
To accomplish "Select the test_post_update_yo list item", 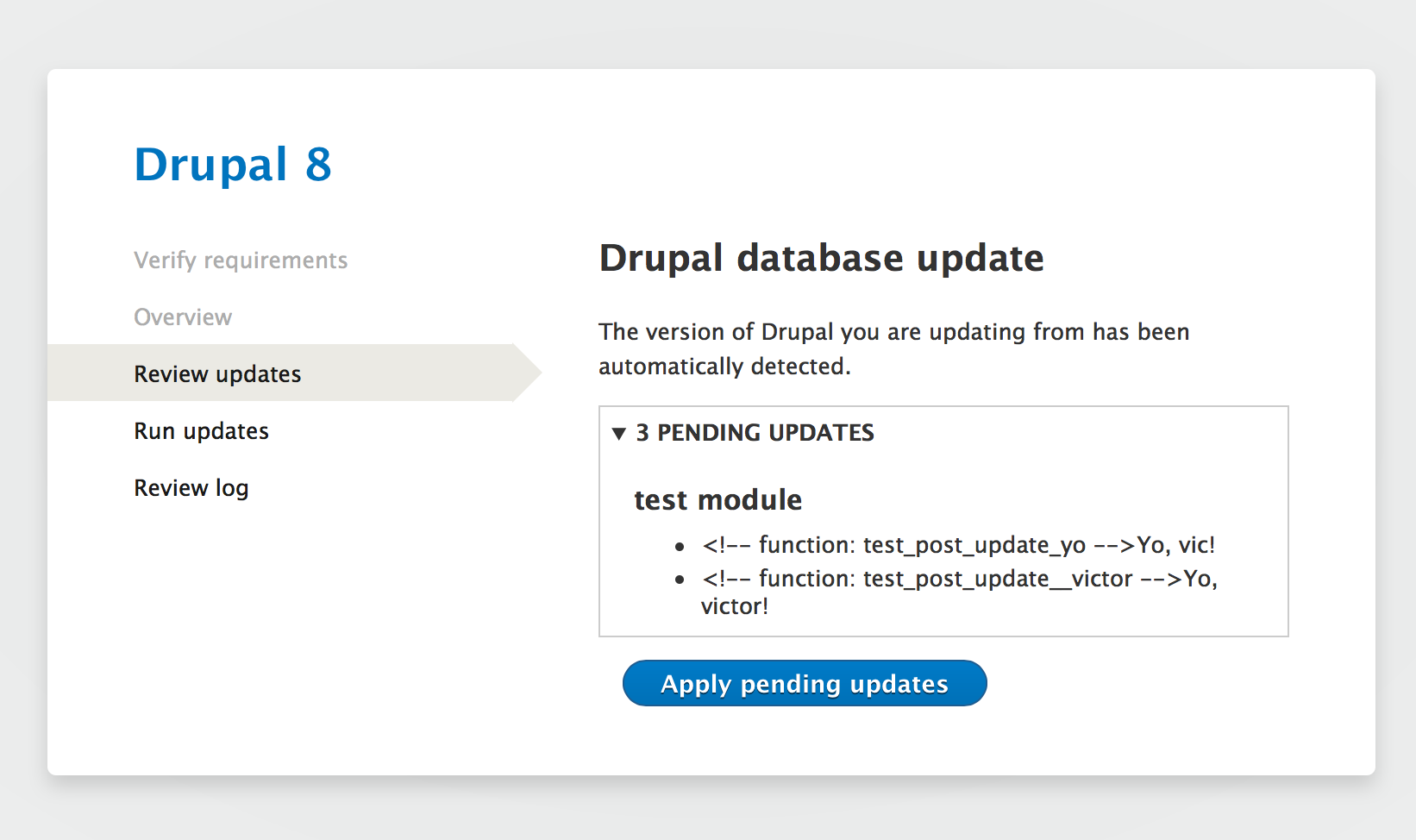I will [959, 544].
